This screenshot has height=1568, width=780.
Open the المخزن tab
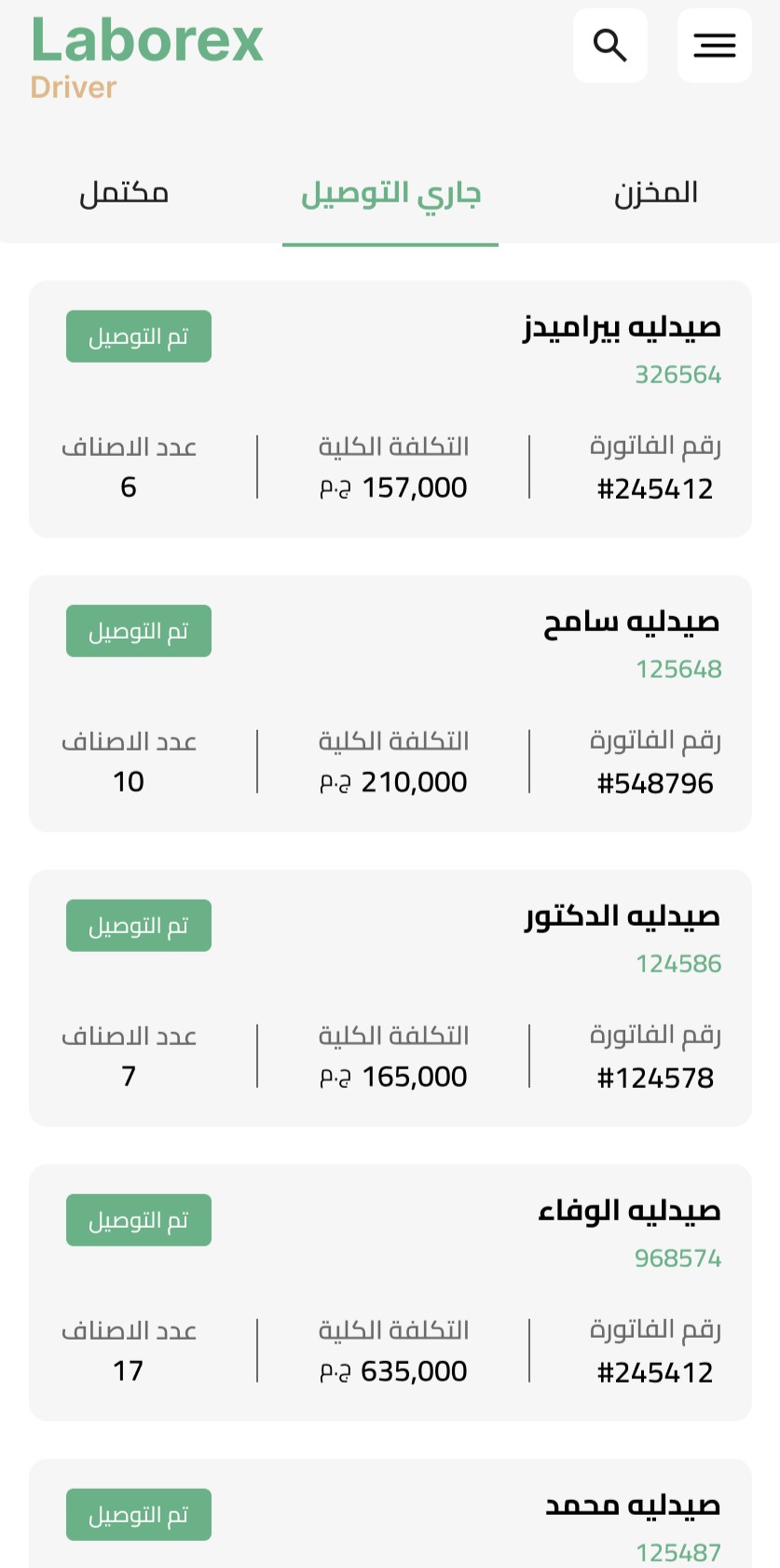(656, 194)
